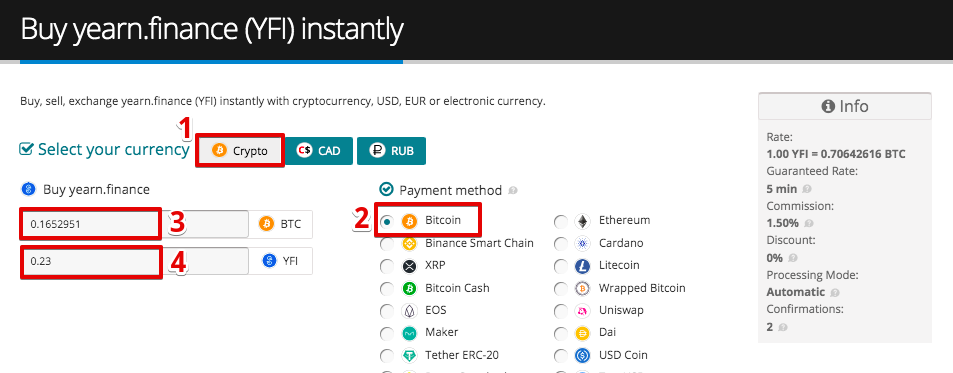
Task: Click the Maker coin icon
Action: pyautogui.click(x=409, y=334)
